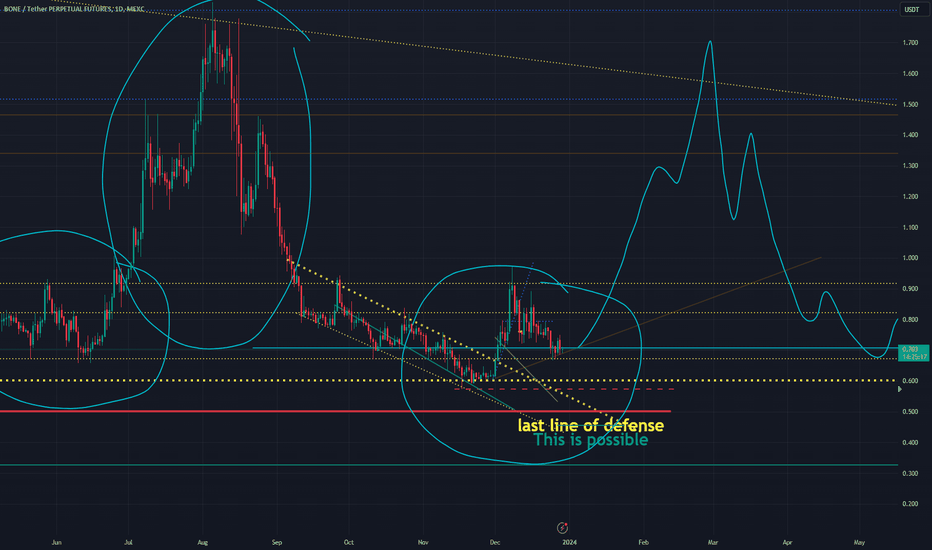The width and height of the screenshot is (932, 550).
Task: Click the Jul label on time axis
Action: point(128,542)
